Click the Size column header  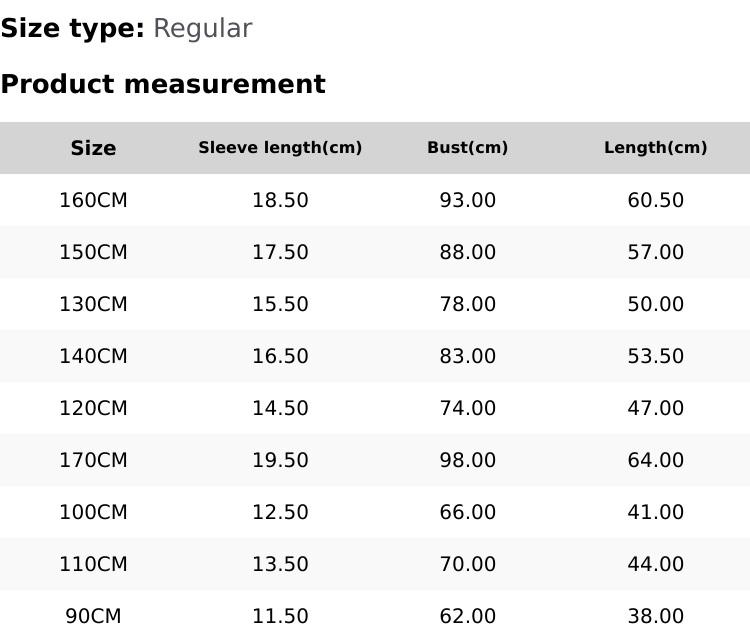93,148
